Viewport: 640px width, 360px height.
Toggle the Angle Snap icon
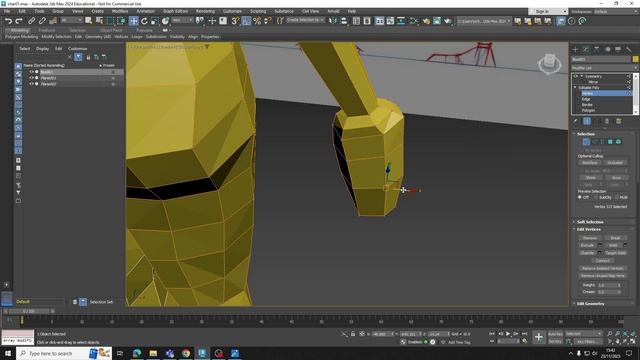246,20
